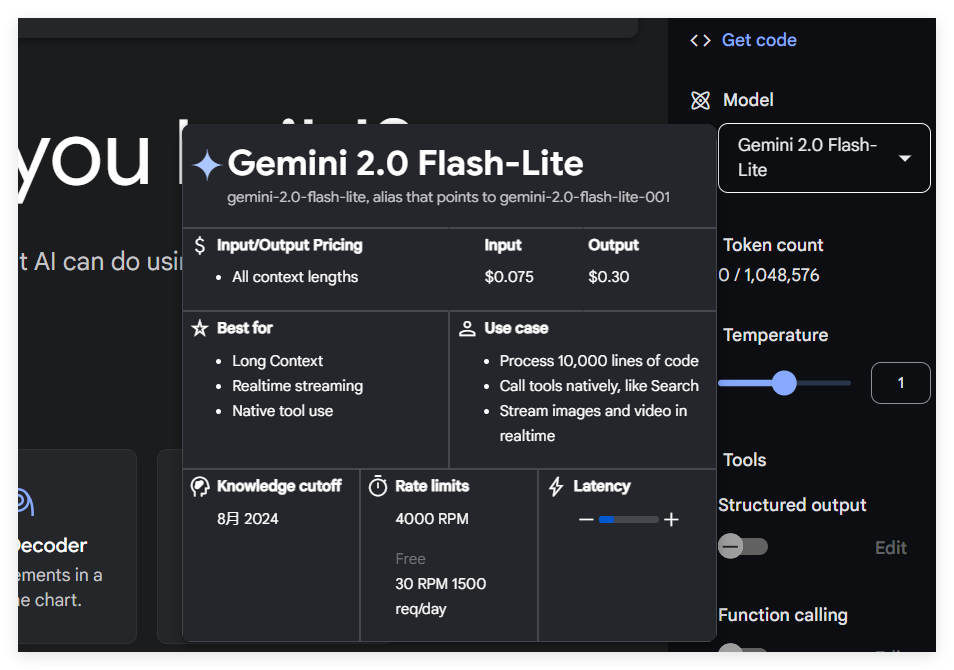Screen dimensions: 954x670
Task: Click the lightning bolt icon next to Latency
Action: click(556, 486)
